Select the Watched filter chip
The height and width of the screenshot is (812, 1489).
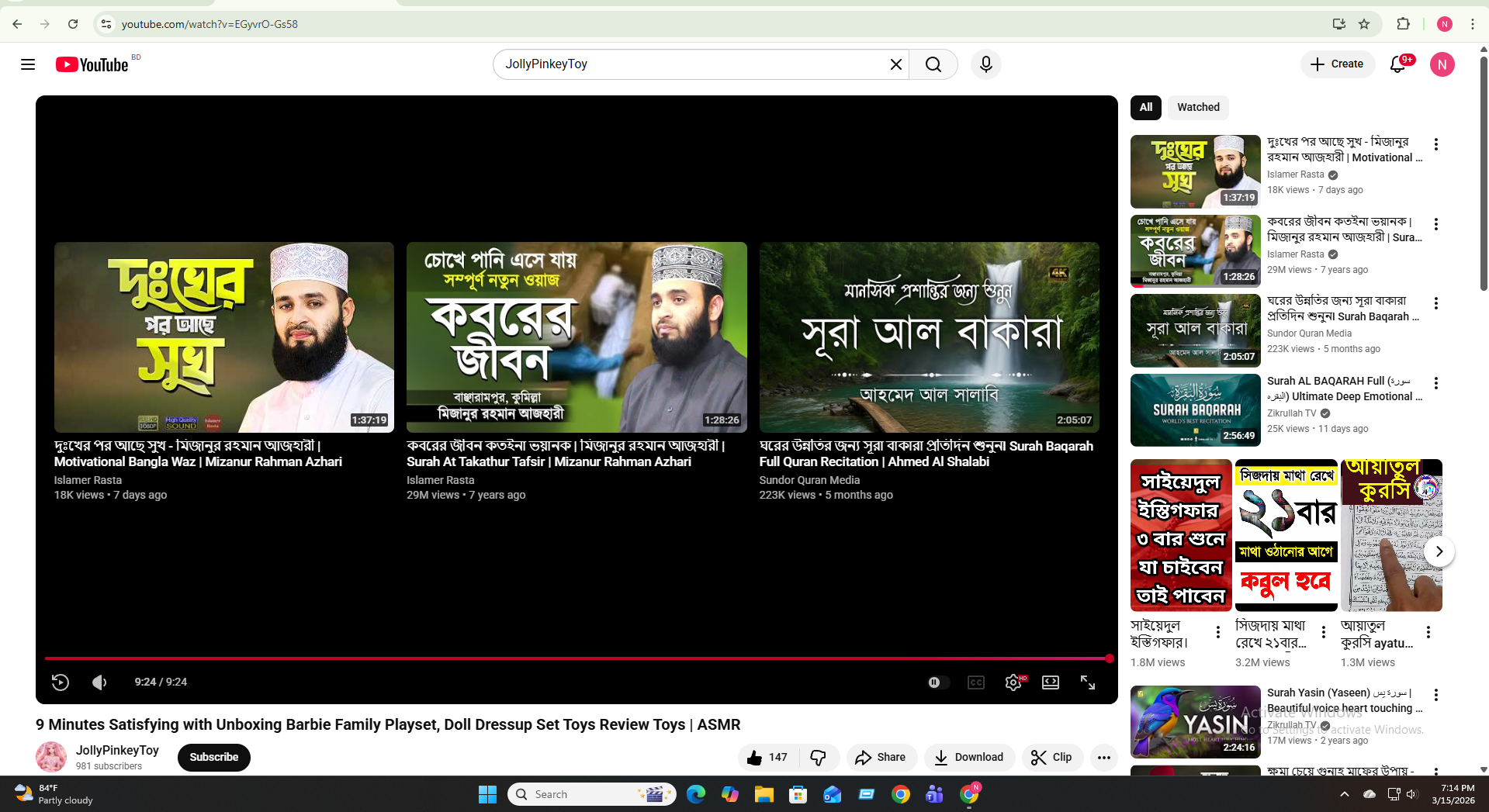(x=1198, y=108)
